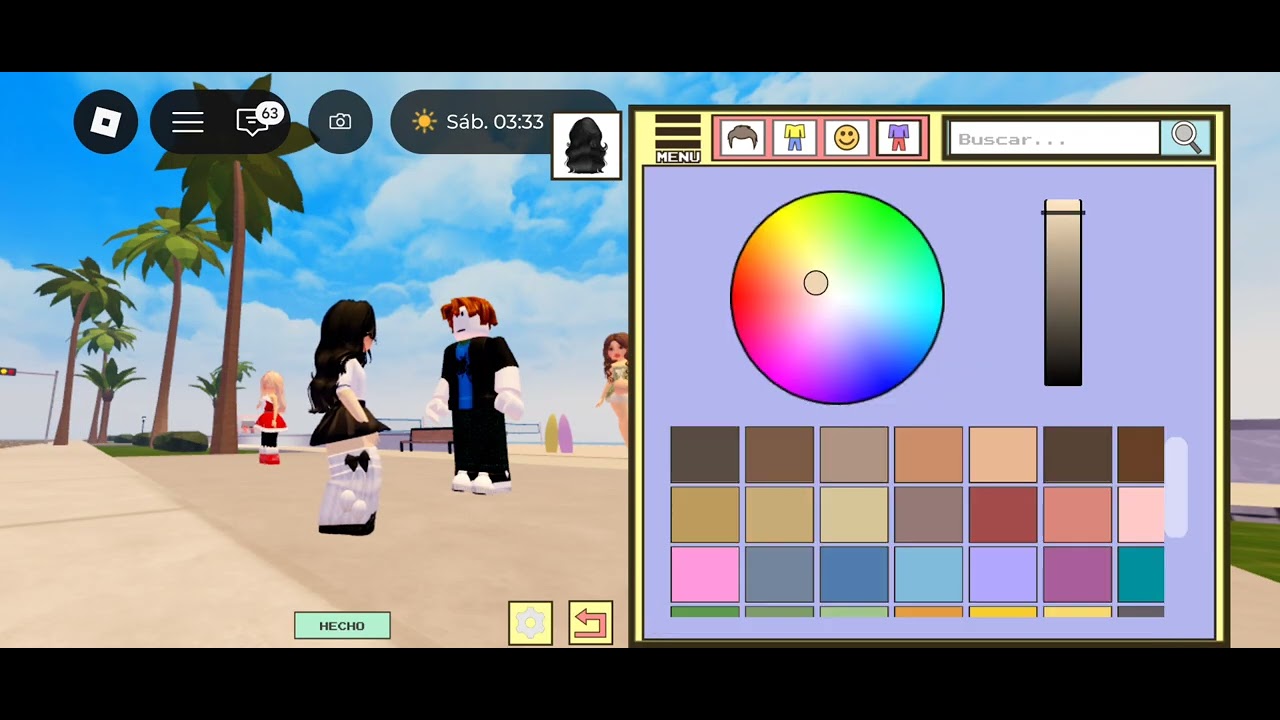
Task: Open the Roblox main menu logo button
Action: click(106, 122)
